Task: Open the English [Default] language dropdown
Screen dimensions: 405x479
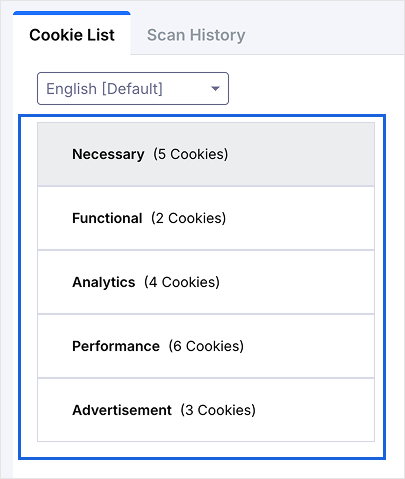Action: 133,89
